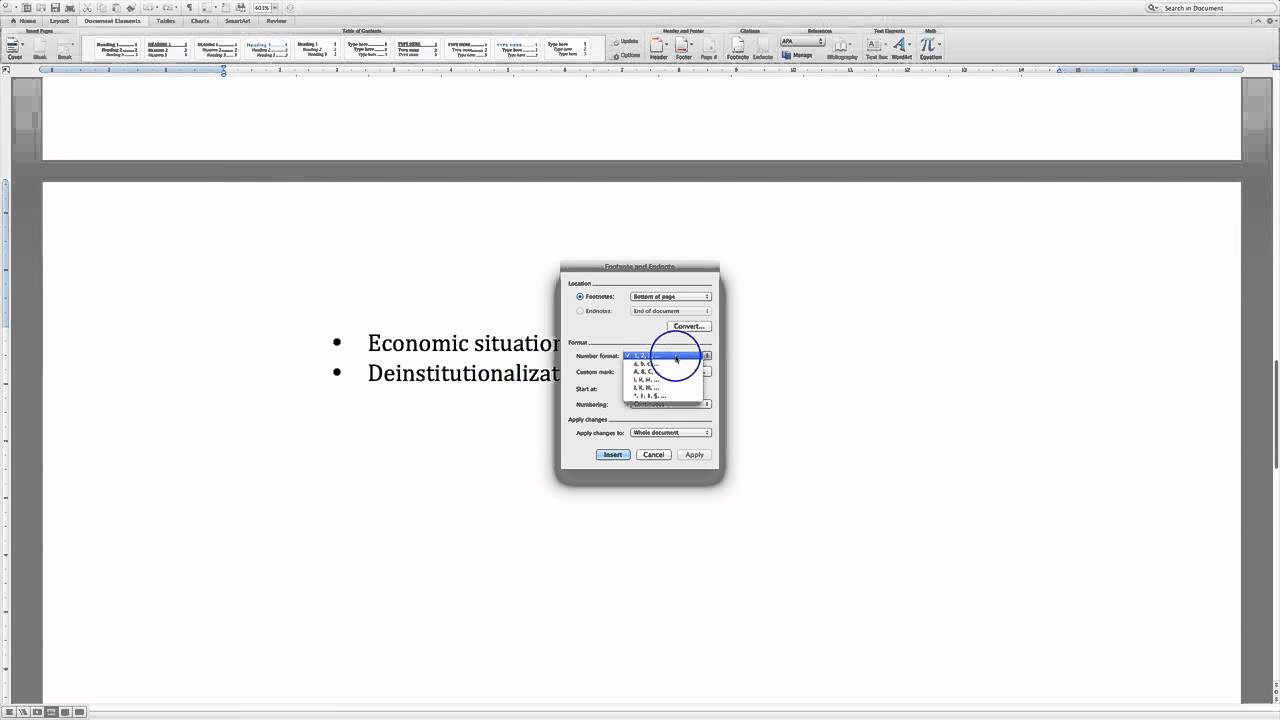Open the End of document dropdown
1280x720 pixels.
(671, 311)
